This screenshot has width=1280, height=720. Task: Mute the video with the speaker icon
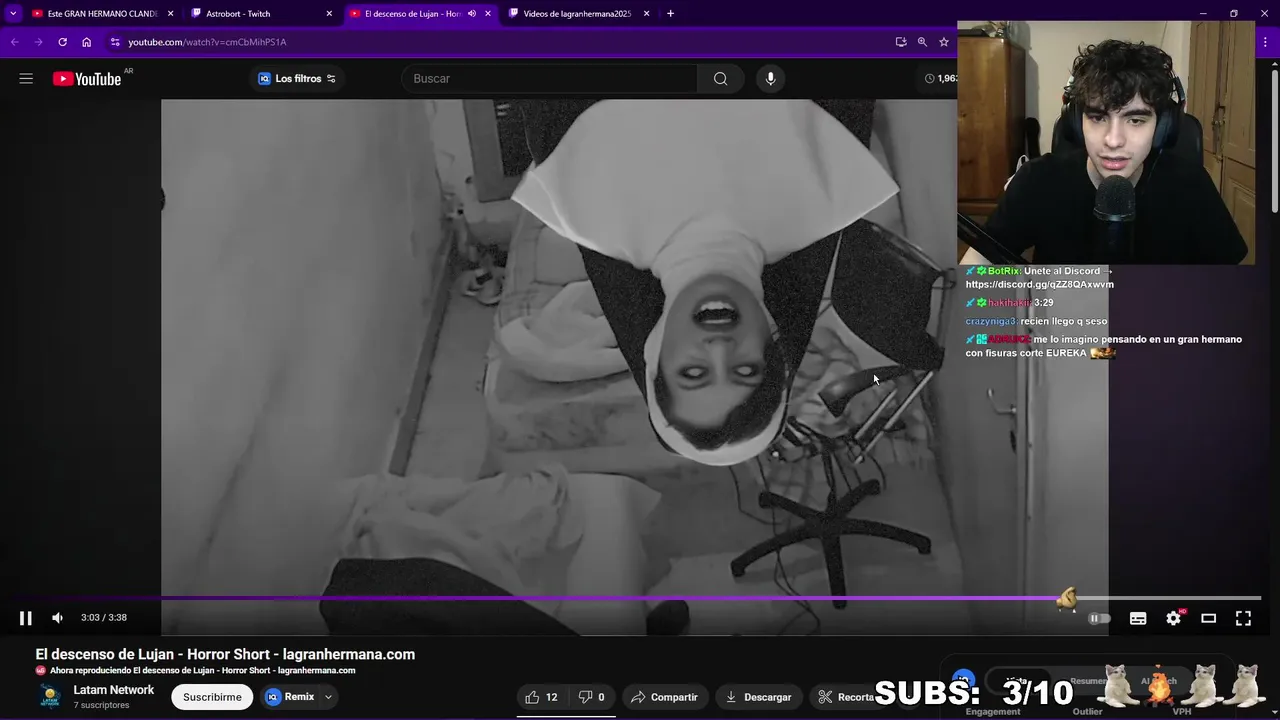tap(57, 618)
